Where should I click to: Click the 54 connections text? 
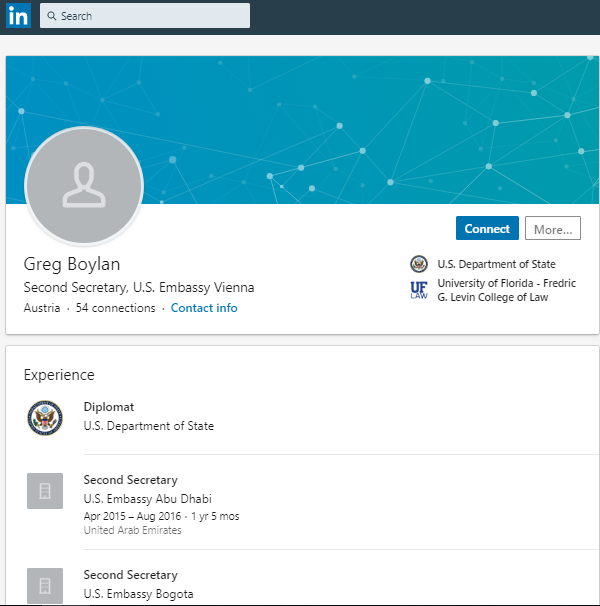coord(115,308)
